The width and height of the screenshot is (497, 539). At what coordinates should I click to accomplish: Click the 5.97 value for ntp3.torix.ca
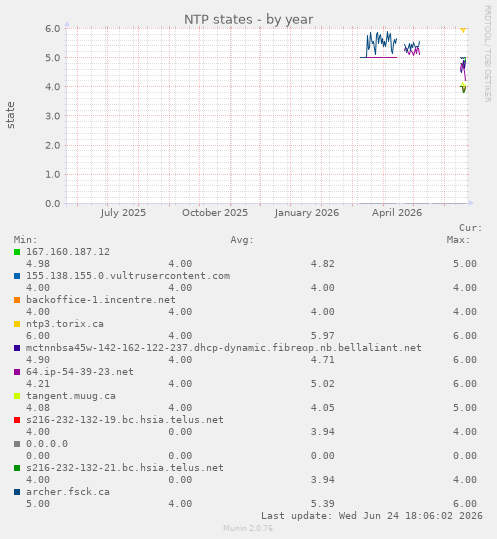pyautogui.click(x=323, y=336)
